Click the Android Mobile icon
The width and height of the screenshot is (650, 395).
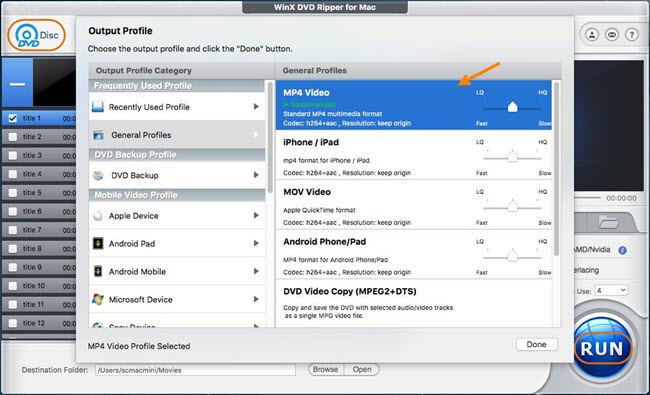(x=98, y=271)
